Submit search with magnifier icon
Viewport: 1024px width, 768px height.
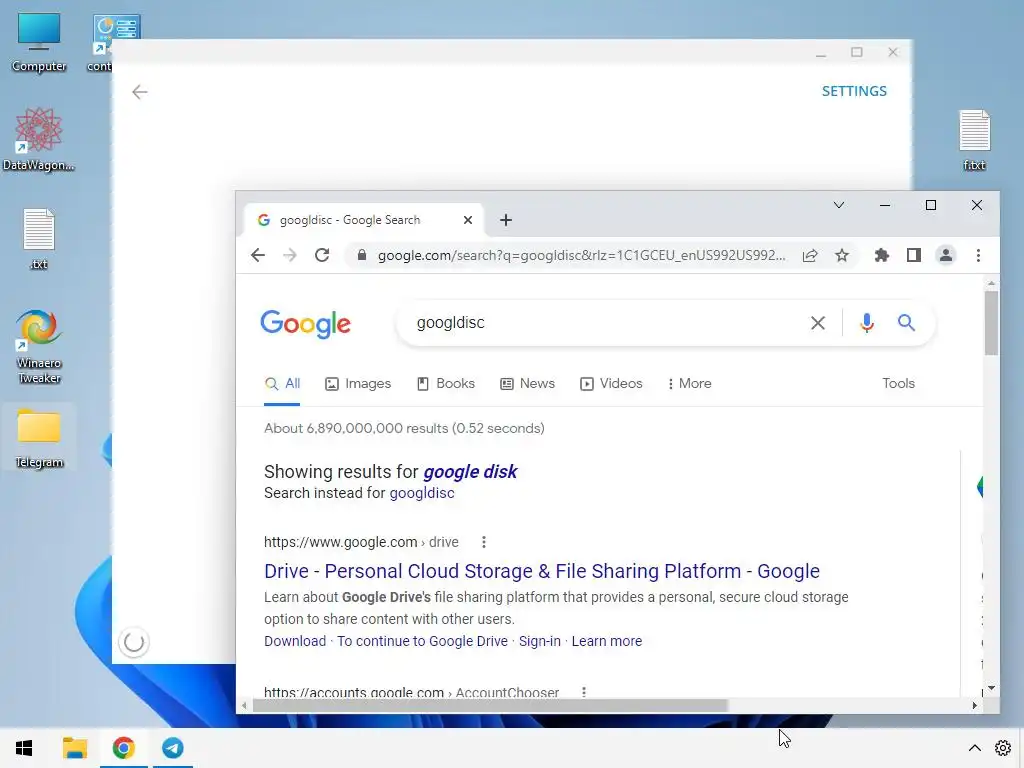click(906, 323)
